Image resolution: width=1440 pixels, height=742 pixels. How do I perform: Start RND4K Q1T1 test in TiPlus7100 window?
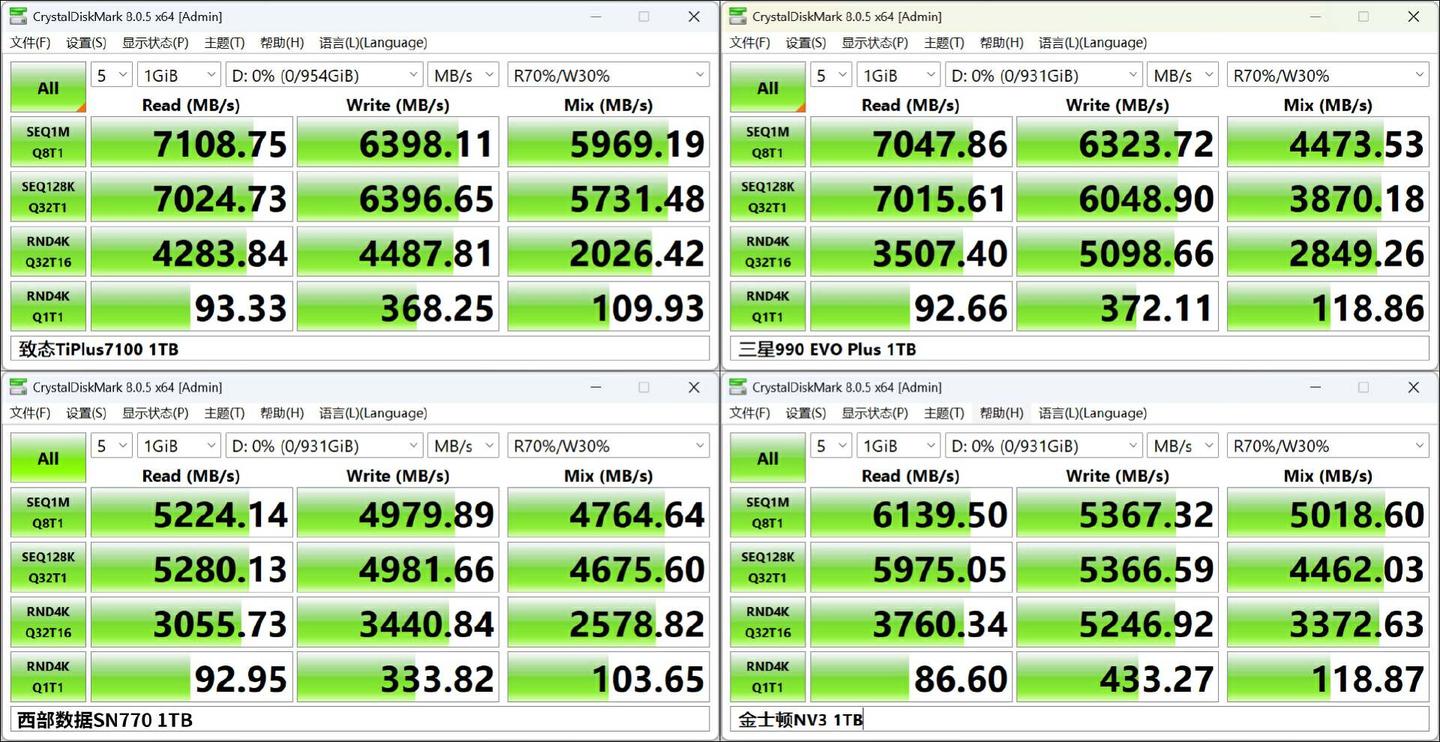[x=48, y=306]
